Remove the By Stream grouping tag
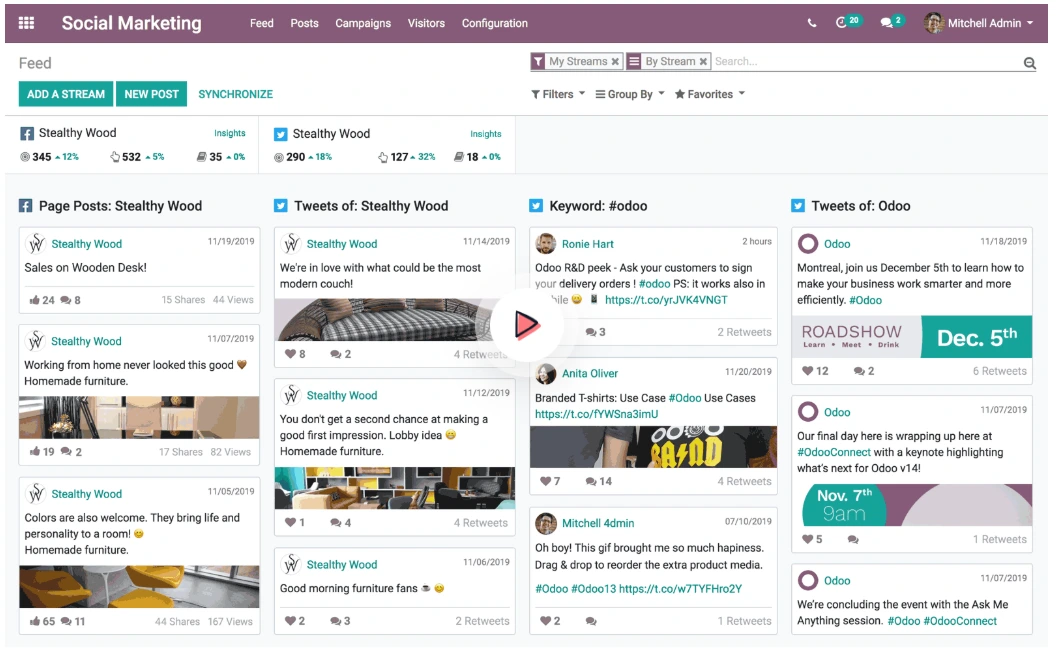The image size is (1056, 656). 704,62
